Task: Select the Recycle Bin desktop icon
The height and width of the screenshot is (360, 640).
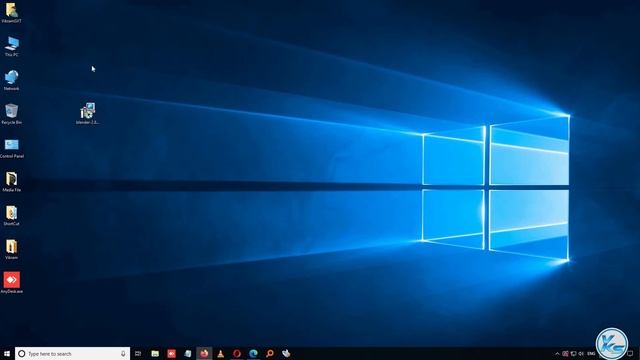Action: pyautogui.click(x=11, y=114)
